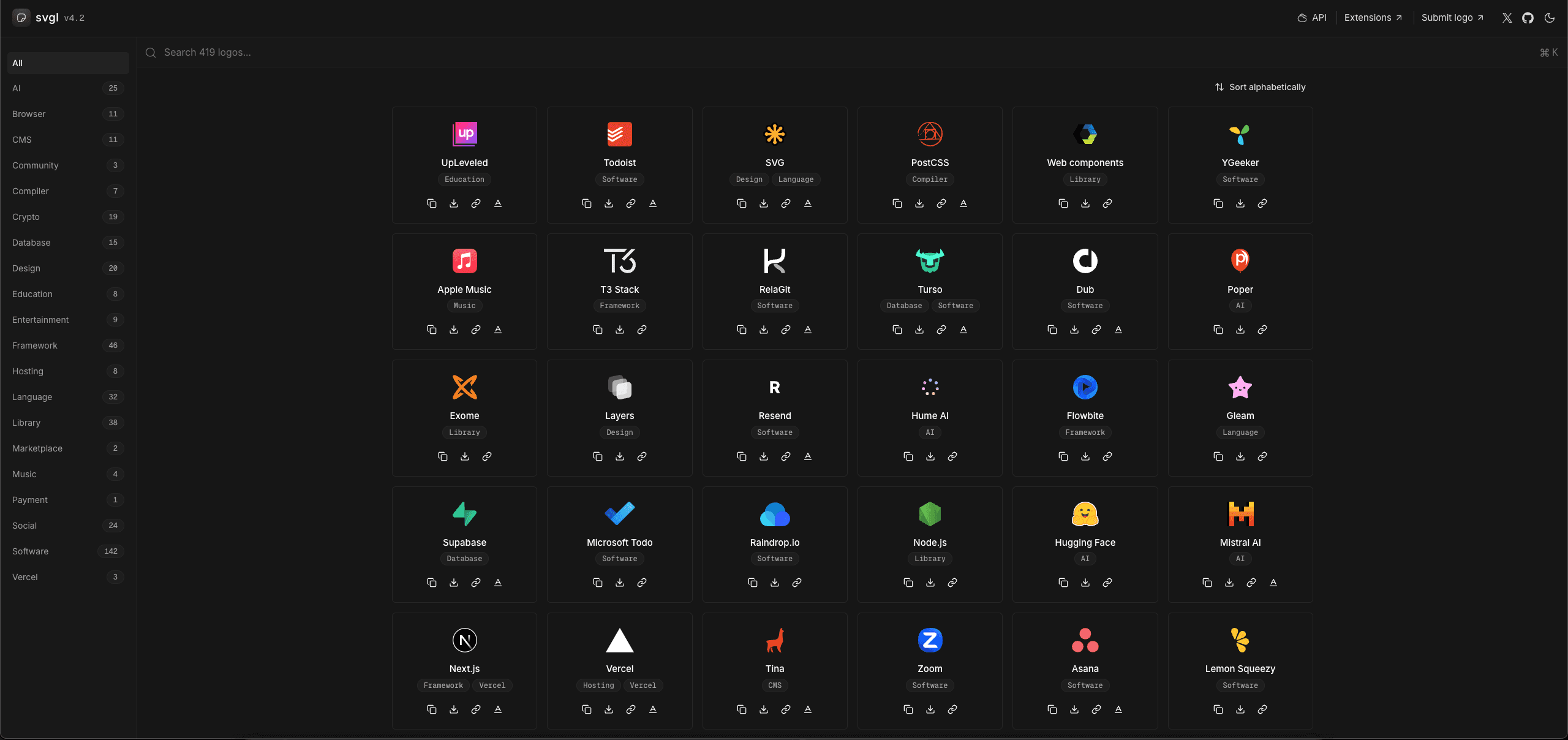Screen dimensions: 1568x740
Task: Open the SVG logo website link icon
Action: click(x=786, y=203)
